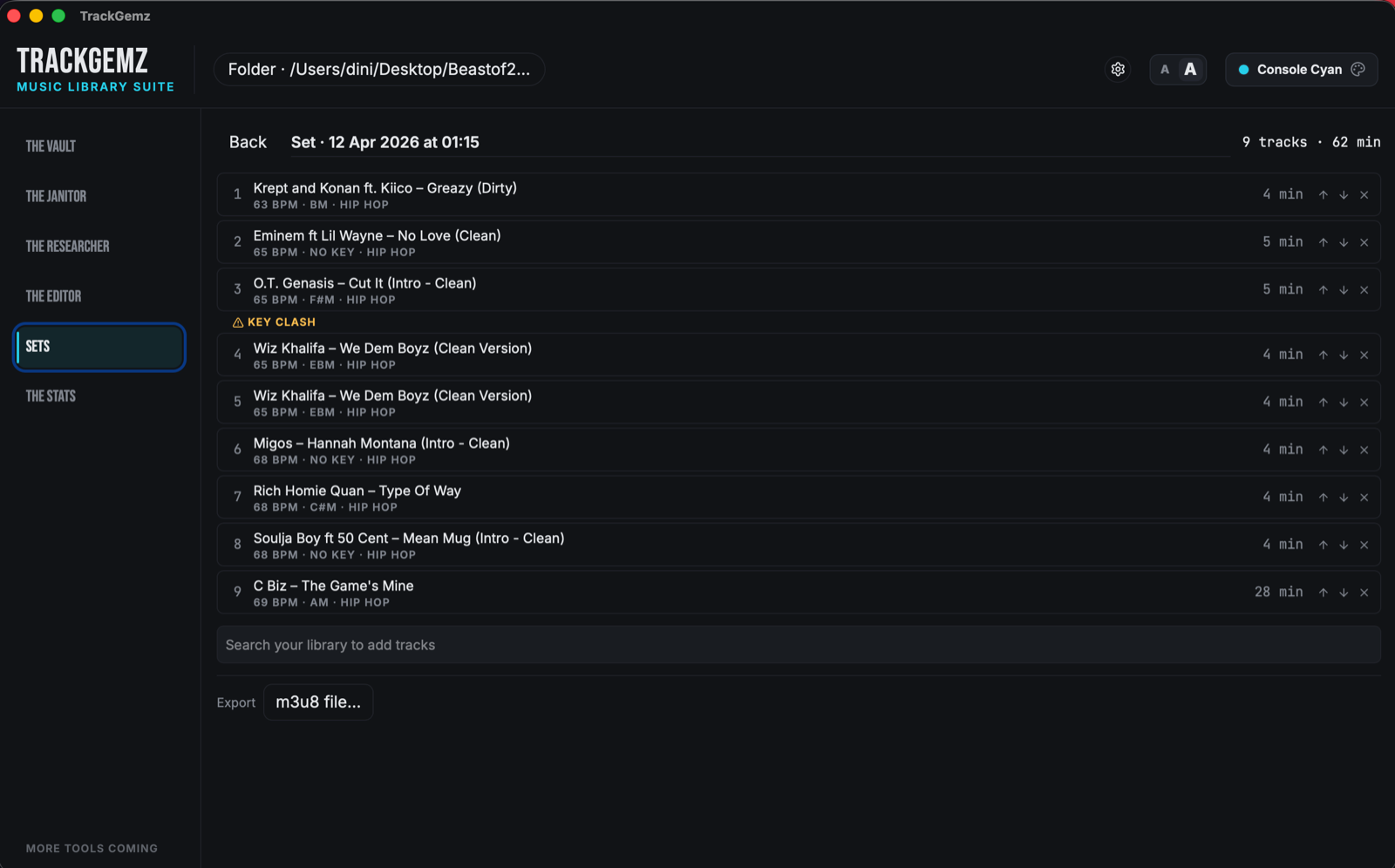Move C Biz The Game's Mine up

[1324, 593]
